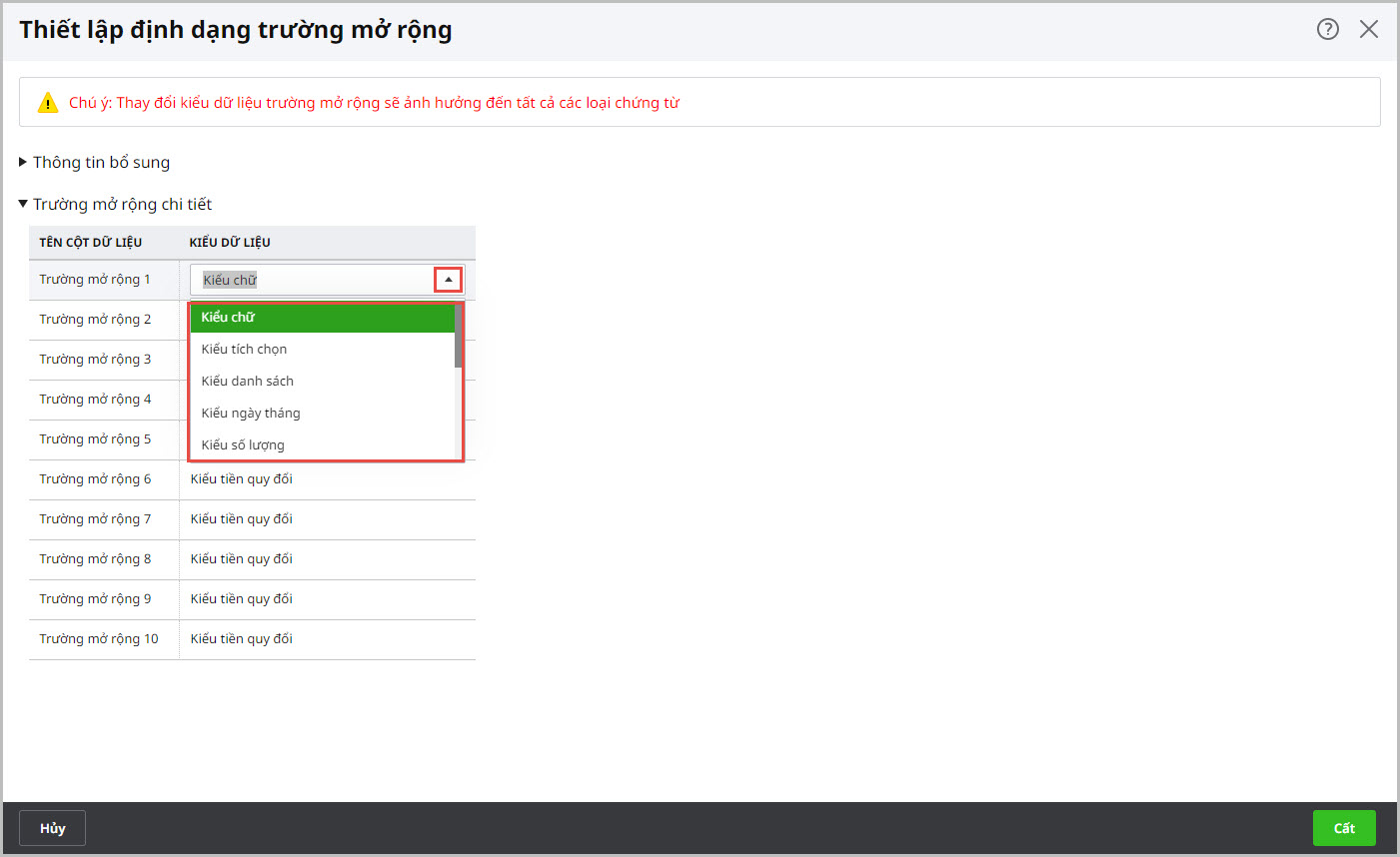This screenshot has width=1400, height=857.
Task: Close the extended field format dialog
Action: tap(1368, 29)
